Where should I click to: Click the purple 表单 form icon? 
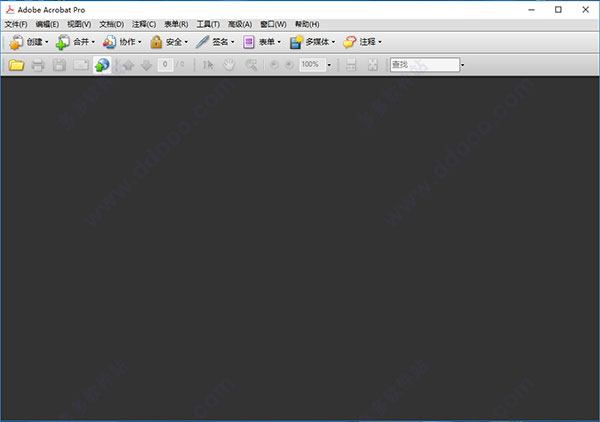point(249,42)
